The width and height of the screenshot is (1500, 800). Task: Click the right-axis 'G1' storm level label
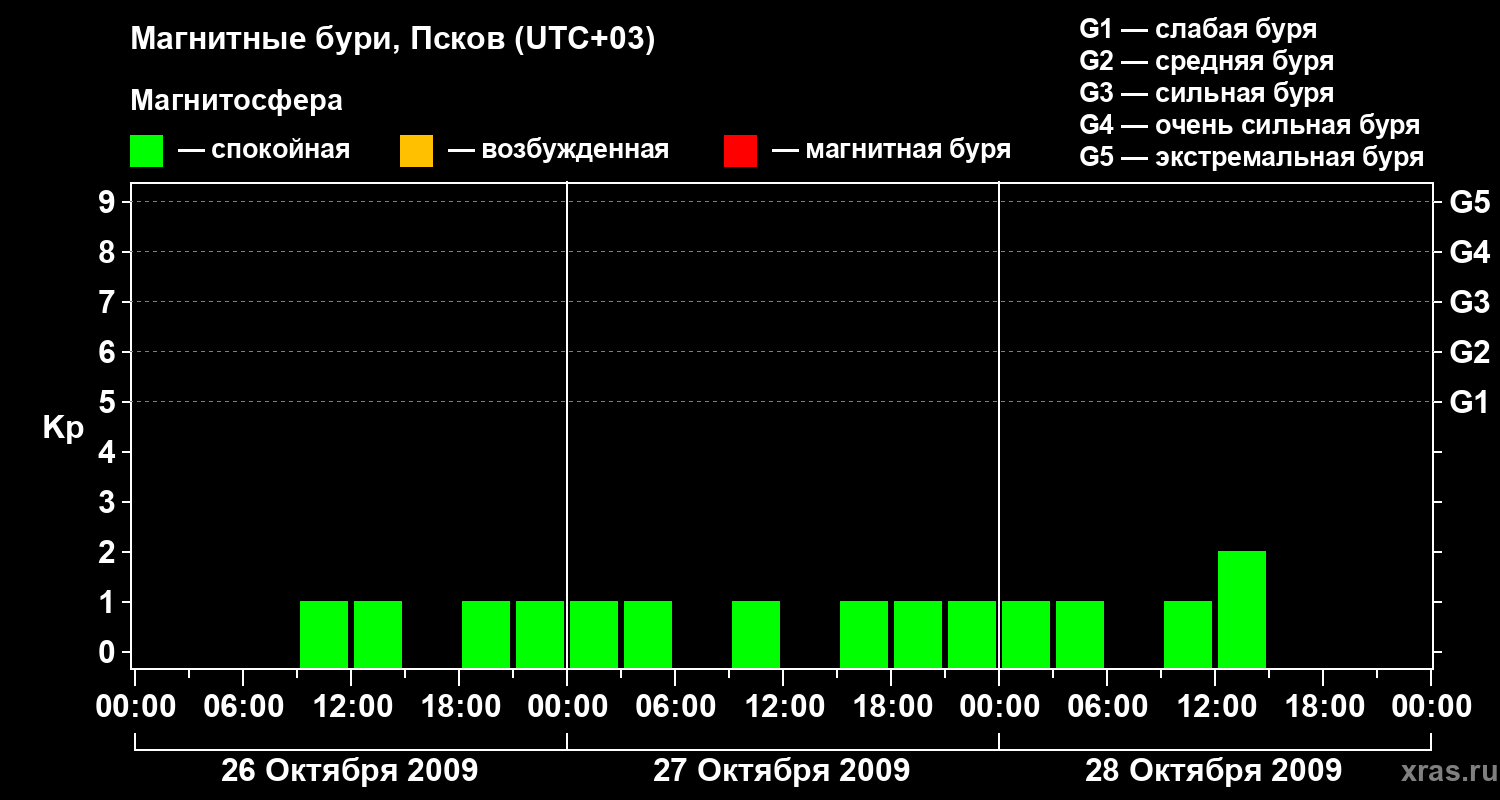pyautogui.click(x=1469, y=402)
